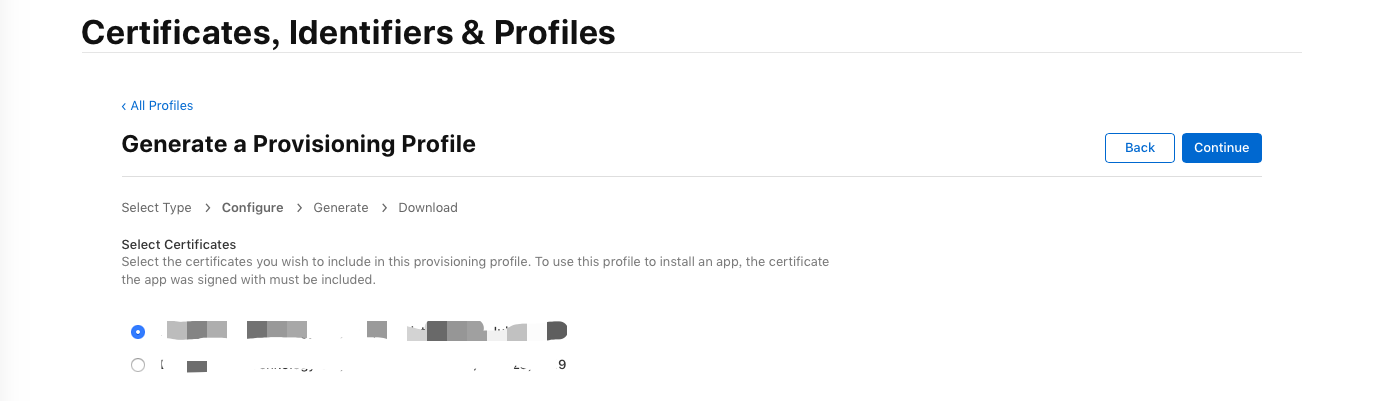Go to the Select Type step
Screen dimensions: 1374x401
pos(156,208)
